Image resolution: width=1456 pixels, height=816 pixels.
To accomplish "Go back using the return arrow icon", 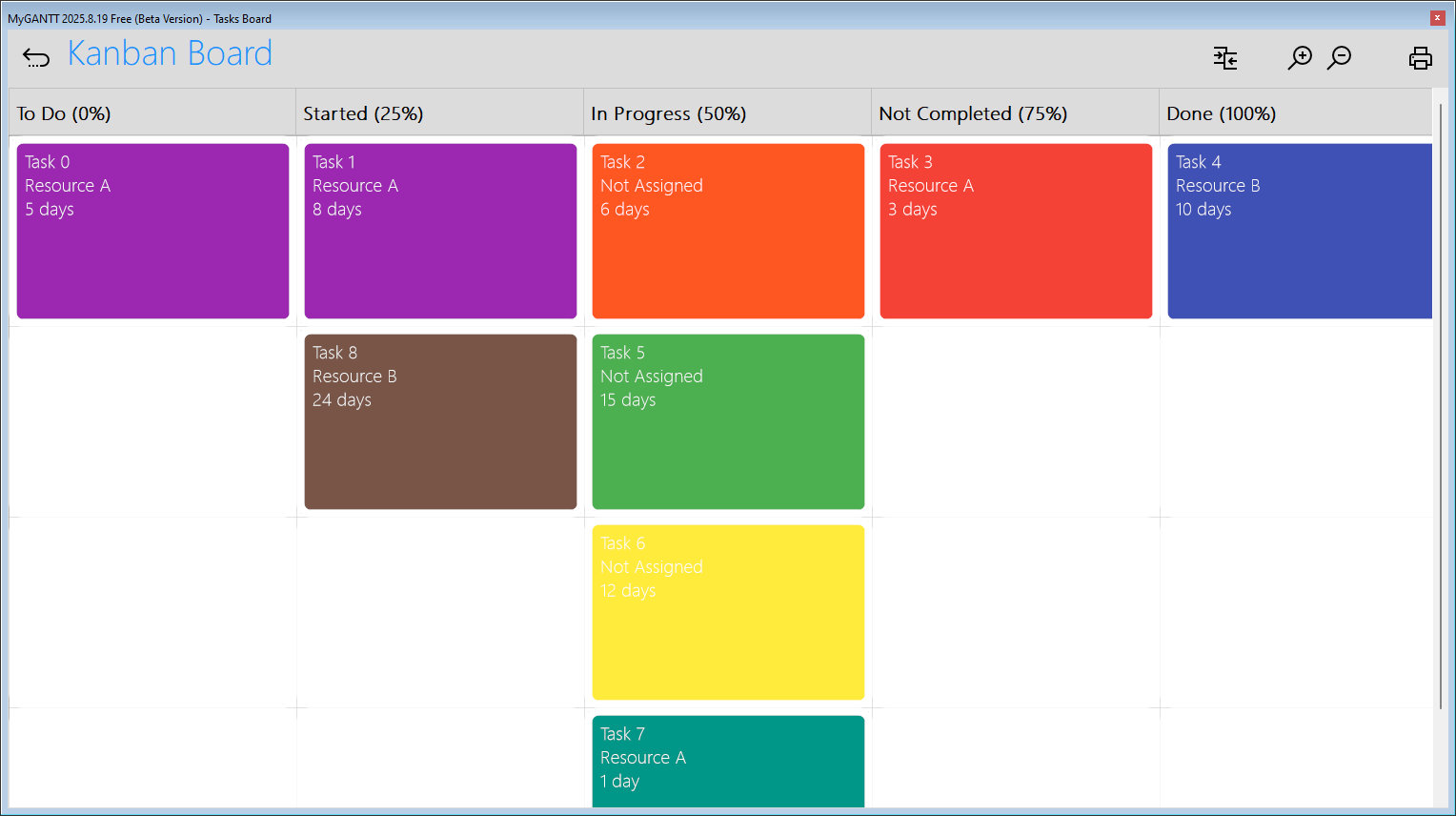I will pyautogui.click(x=36, y=58).
